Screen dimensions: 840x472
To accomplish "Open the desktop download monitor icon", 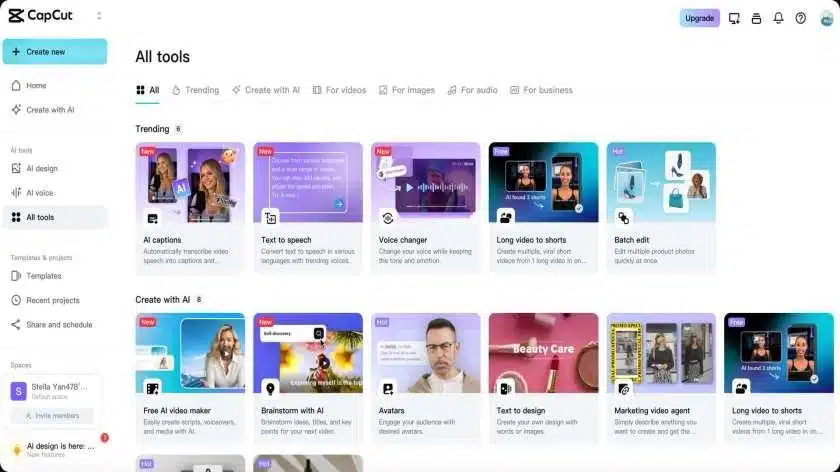I will pos(734,18).
